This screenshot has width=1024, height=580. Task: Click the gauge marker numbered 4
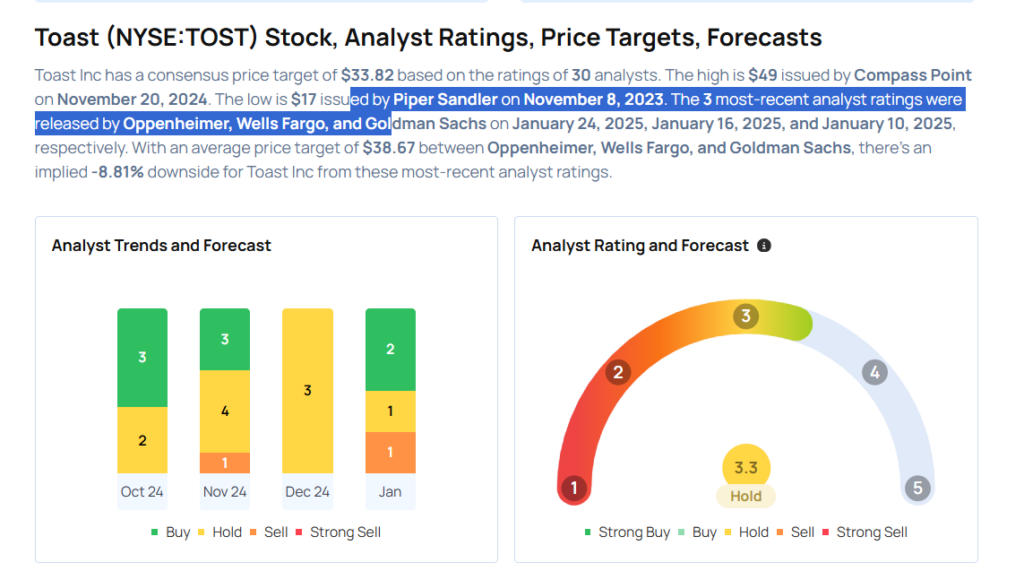point(874,373)
